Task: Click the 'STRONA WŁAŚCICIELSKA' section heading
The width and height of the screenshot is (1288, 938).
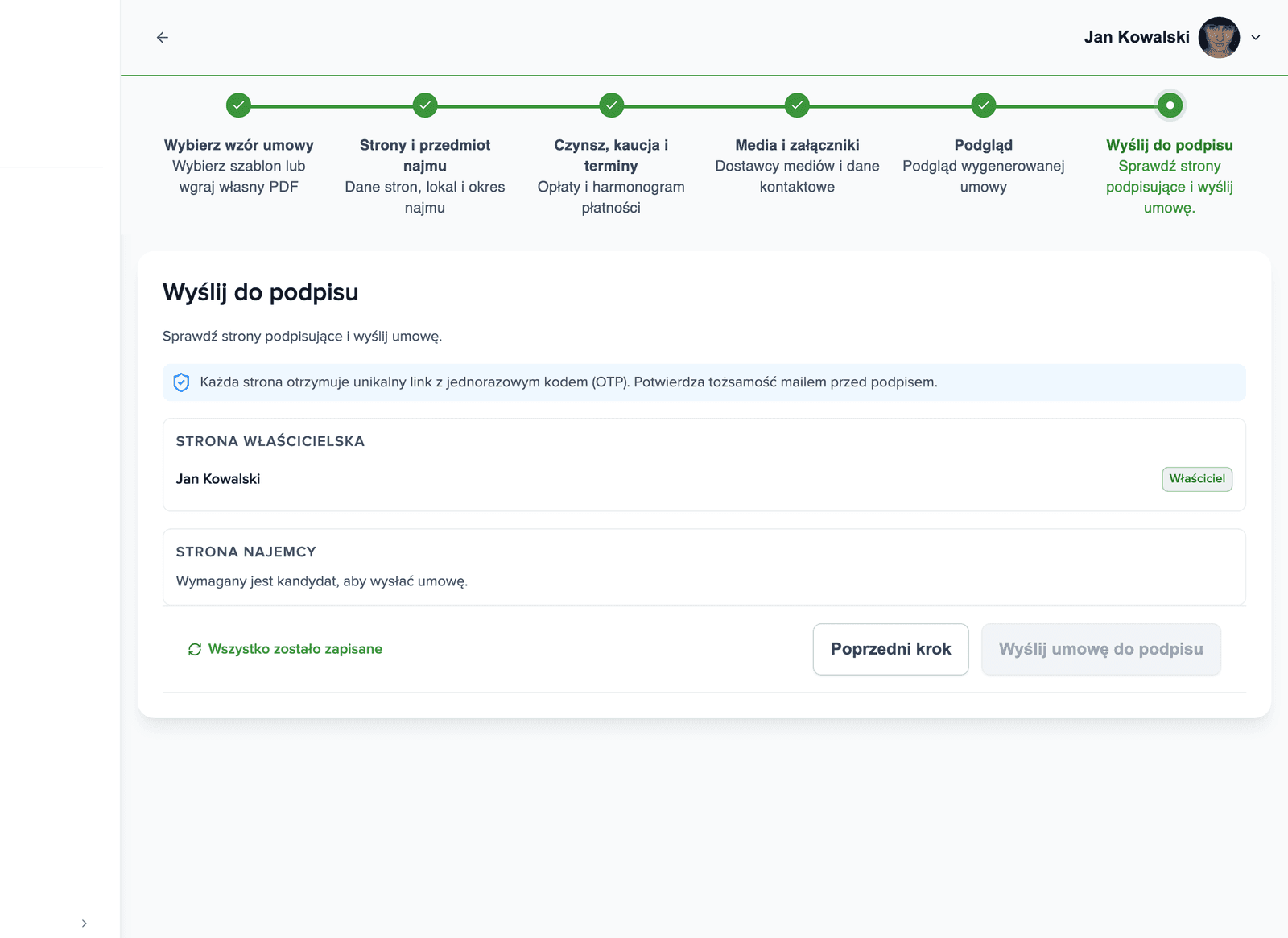Action: coord(270,441)
